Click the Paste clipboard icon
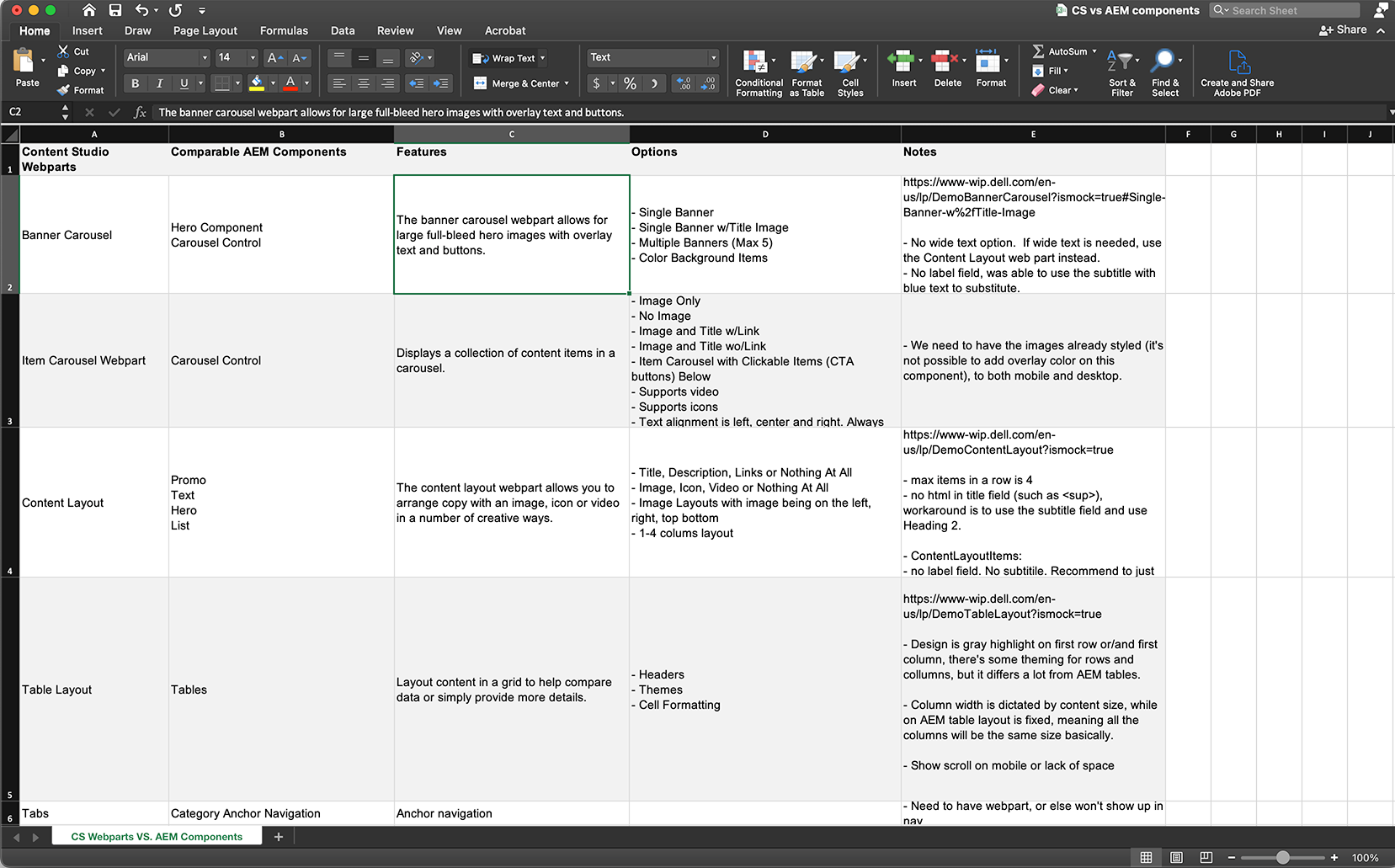This screenshot has height=868, width=1395. pos(24,61)
